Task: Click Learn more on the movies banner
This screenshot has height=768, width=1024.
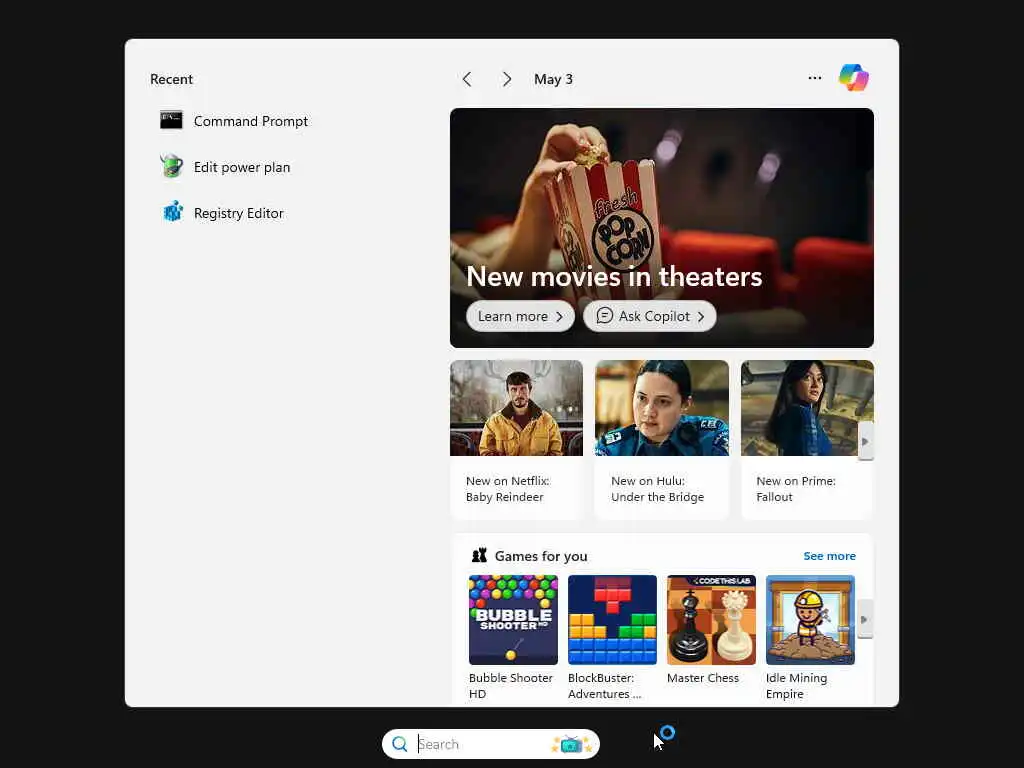Action: pos(520,316)
